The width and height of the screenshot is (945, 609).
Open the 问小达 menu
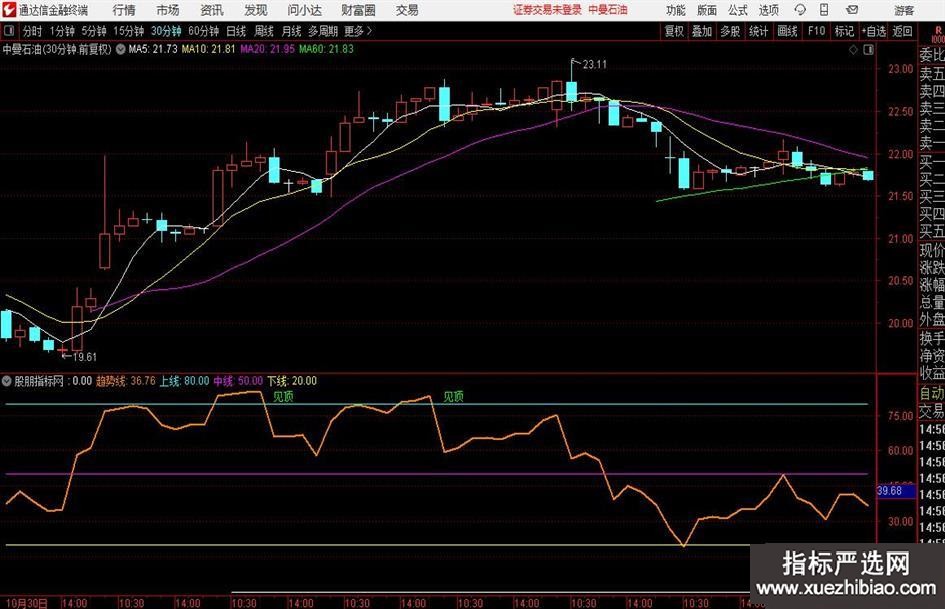[304, 10]
